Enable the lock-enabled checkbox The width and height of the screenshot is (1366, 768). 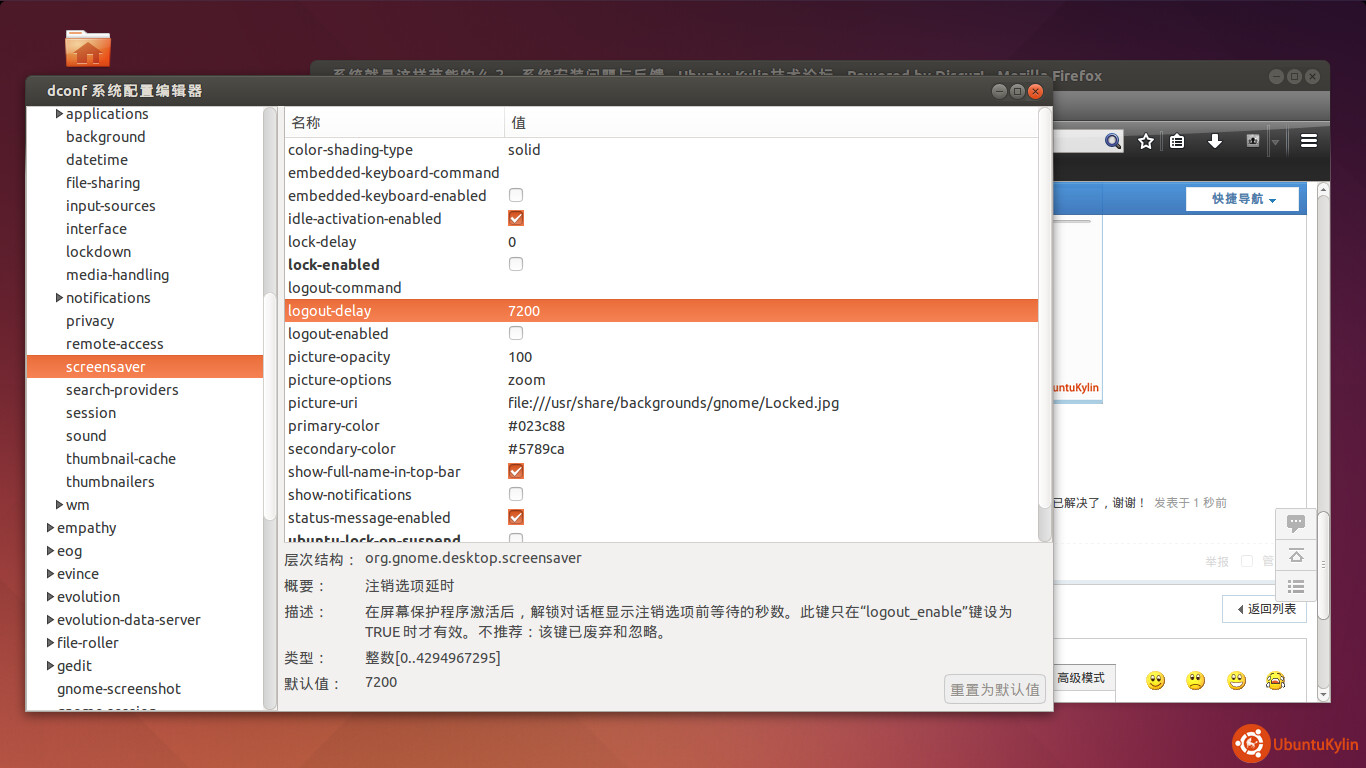[516, 264]
